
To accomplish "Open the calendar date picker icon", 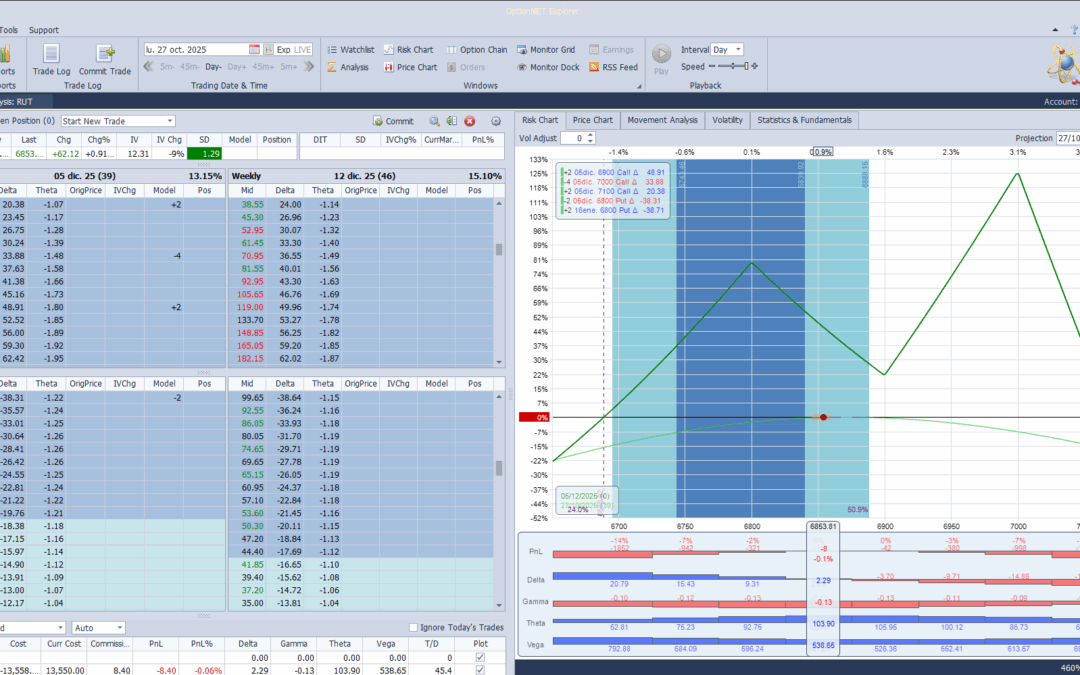I will 253,50.
